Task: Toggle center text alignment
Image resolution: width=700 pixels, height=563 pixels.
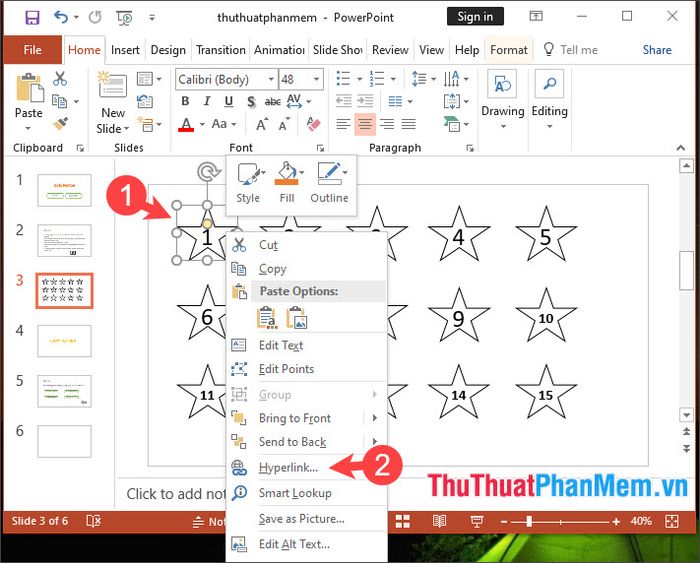Action: [365, 124]
